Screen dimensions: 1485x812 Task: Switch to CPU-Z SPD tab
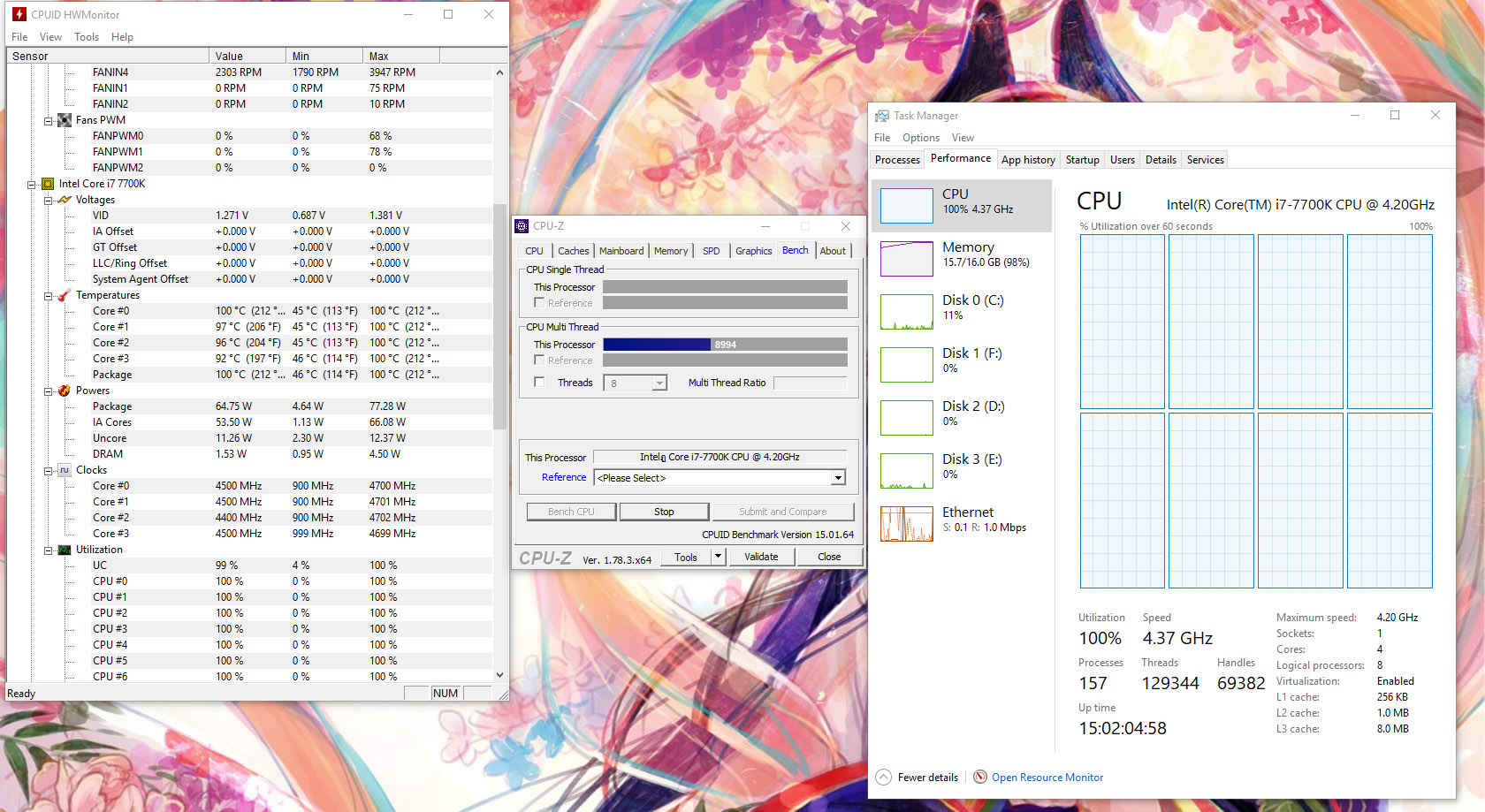pyautogui.click(x=712, y=251)
